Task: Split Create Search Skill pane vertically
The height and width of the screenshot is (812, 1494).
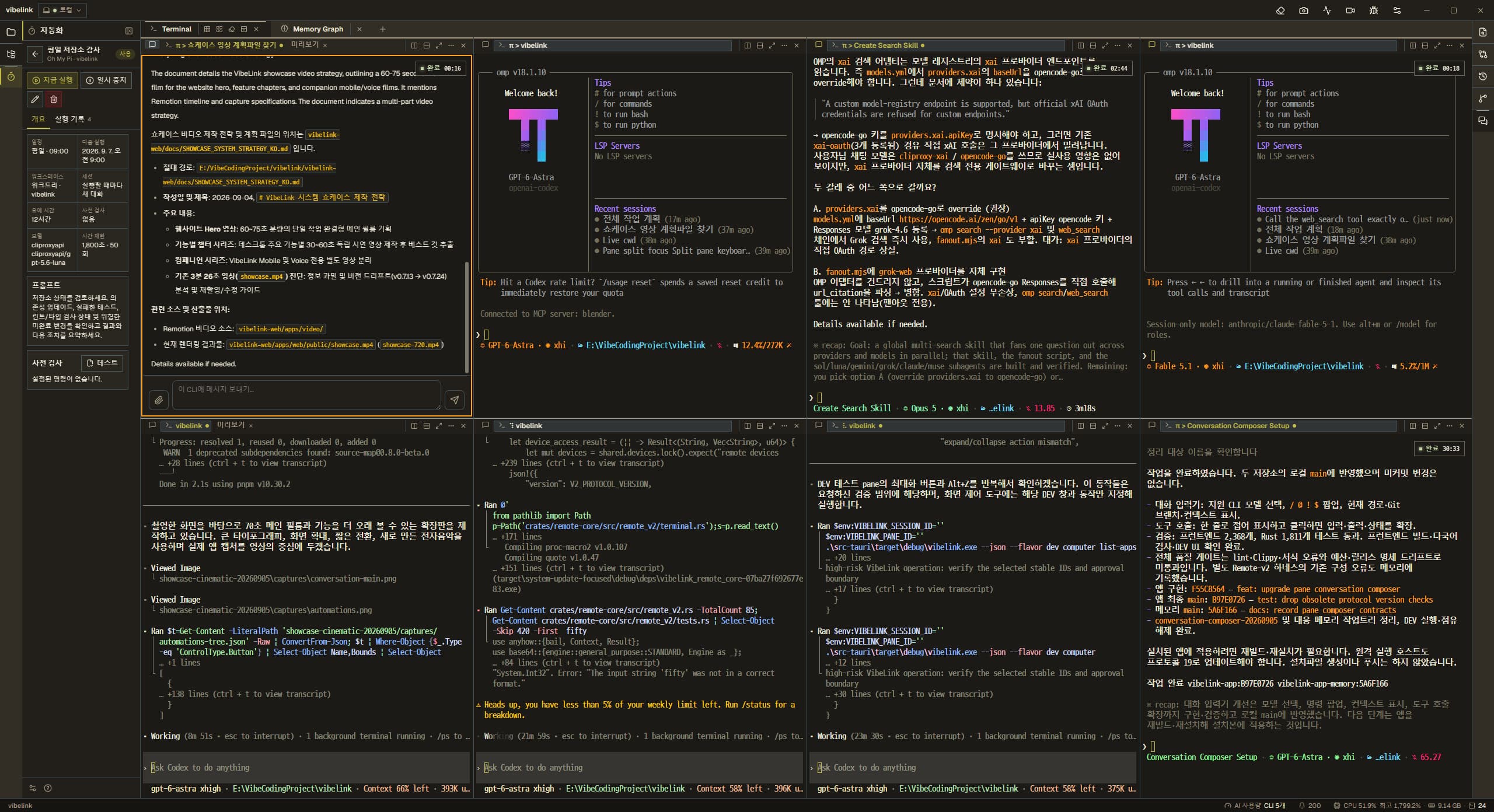Action: [x=1080, y=45]
